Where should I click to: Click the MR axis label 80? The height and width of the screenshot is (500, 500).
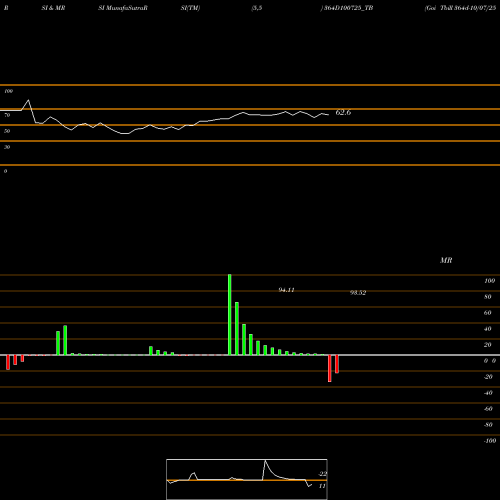(x=488, y=297)
